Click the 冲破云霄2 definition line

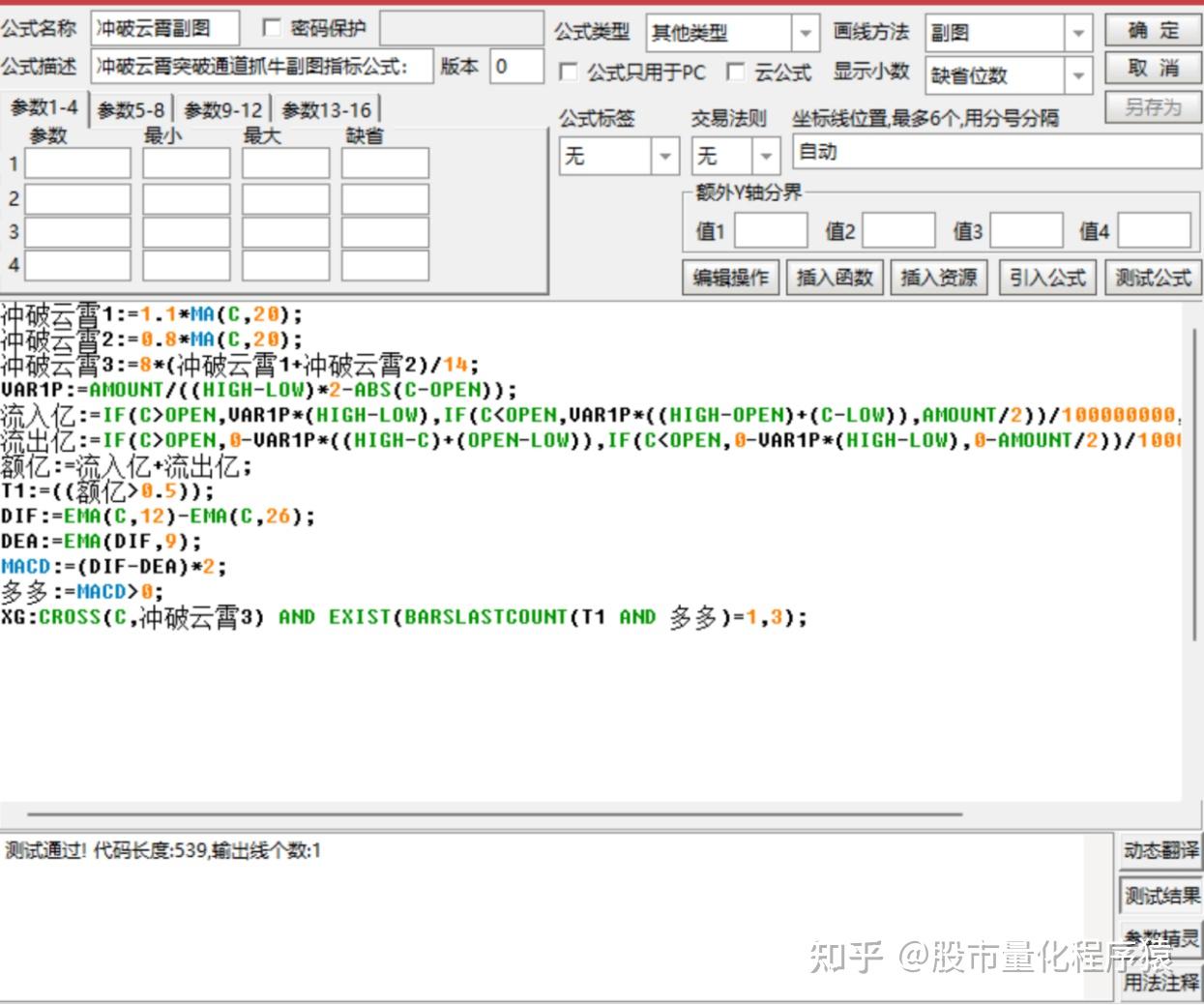coord(152,340)
